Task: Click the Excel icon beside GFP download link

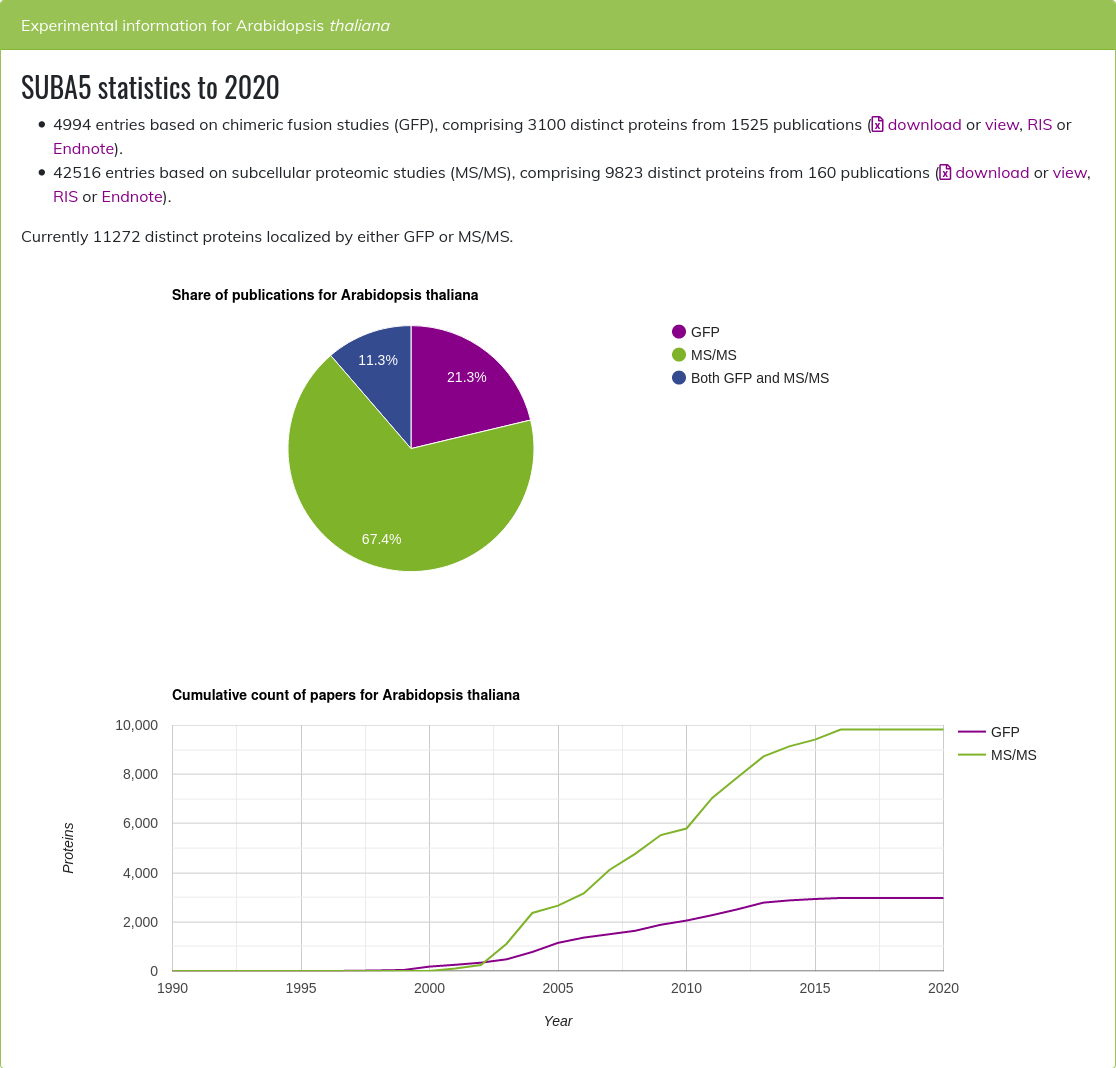Action: tap(878, 125)
